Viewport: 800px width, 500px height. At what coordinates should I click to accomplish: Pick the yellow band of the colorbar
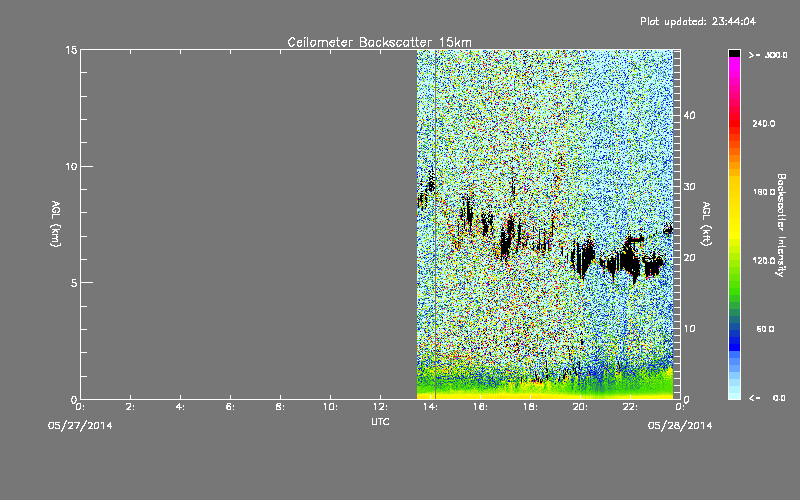tap(734, 207)
